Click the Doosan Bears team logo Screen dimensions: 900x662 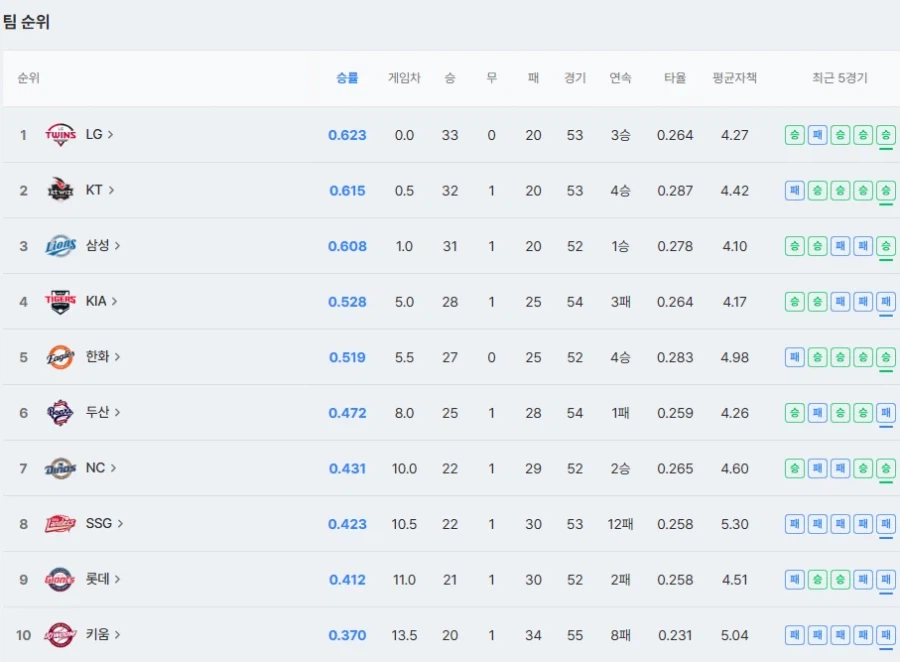[60, 413]
